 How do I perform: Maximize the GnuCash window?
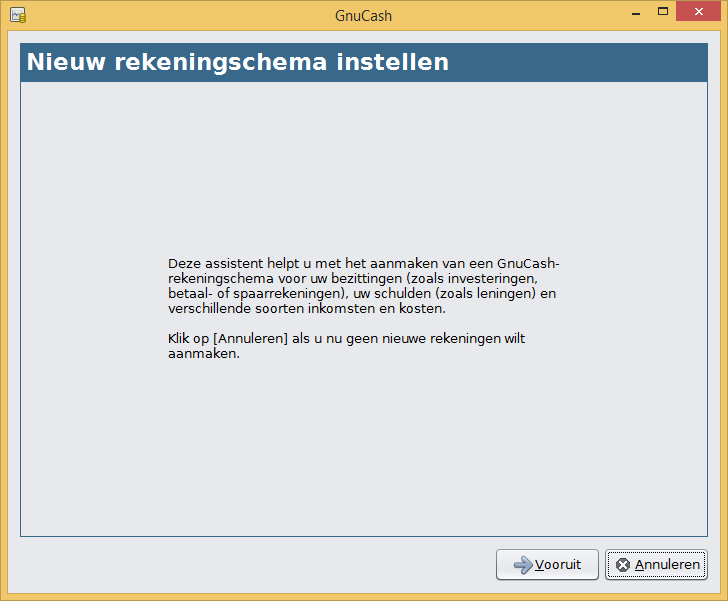click(x=663, y=12)
